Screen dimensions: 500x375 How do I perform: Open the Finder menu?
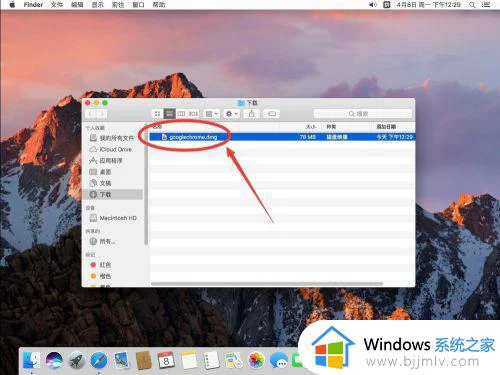tap(33, 5)
